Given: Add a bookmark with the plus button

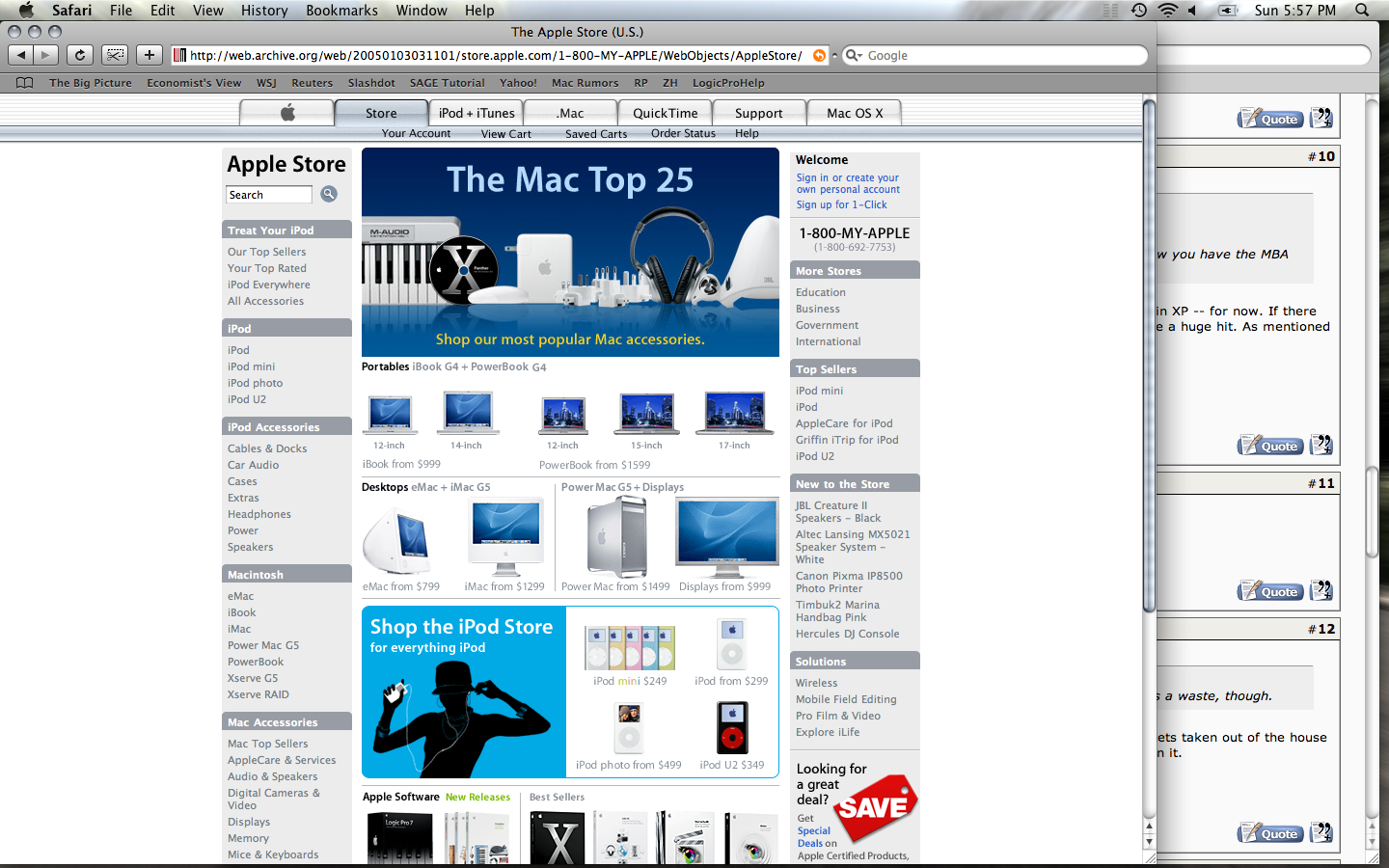Looking at the screenshot, I should [150, 55].
